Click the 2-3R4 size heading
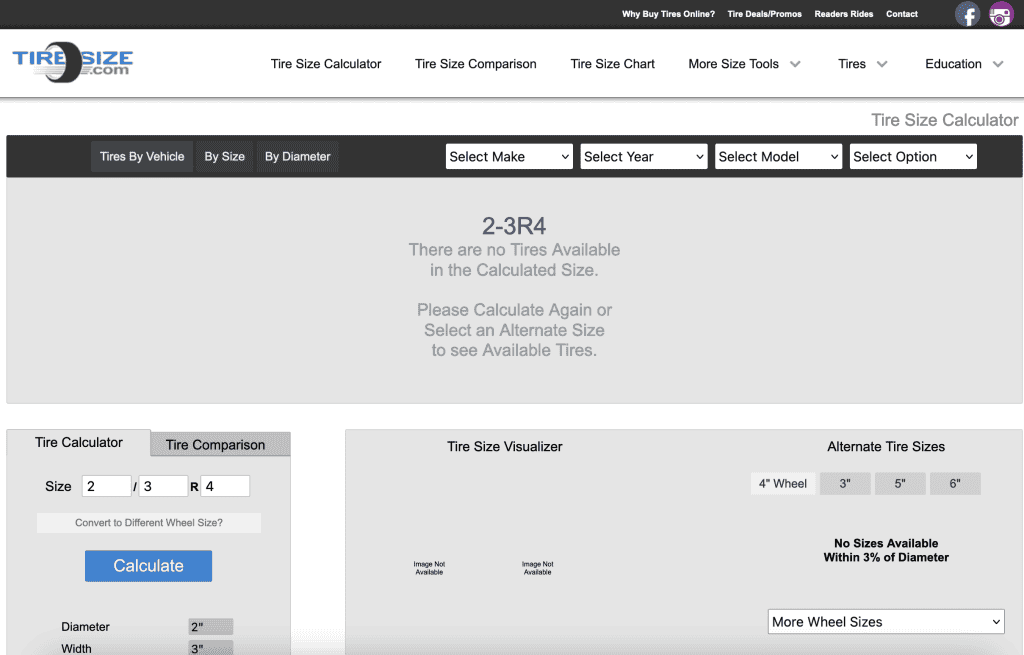Viewport: 1024px width, 655px height. [x=514, y=226]
